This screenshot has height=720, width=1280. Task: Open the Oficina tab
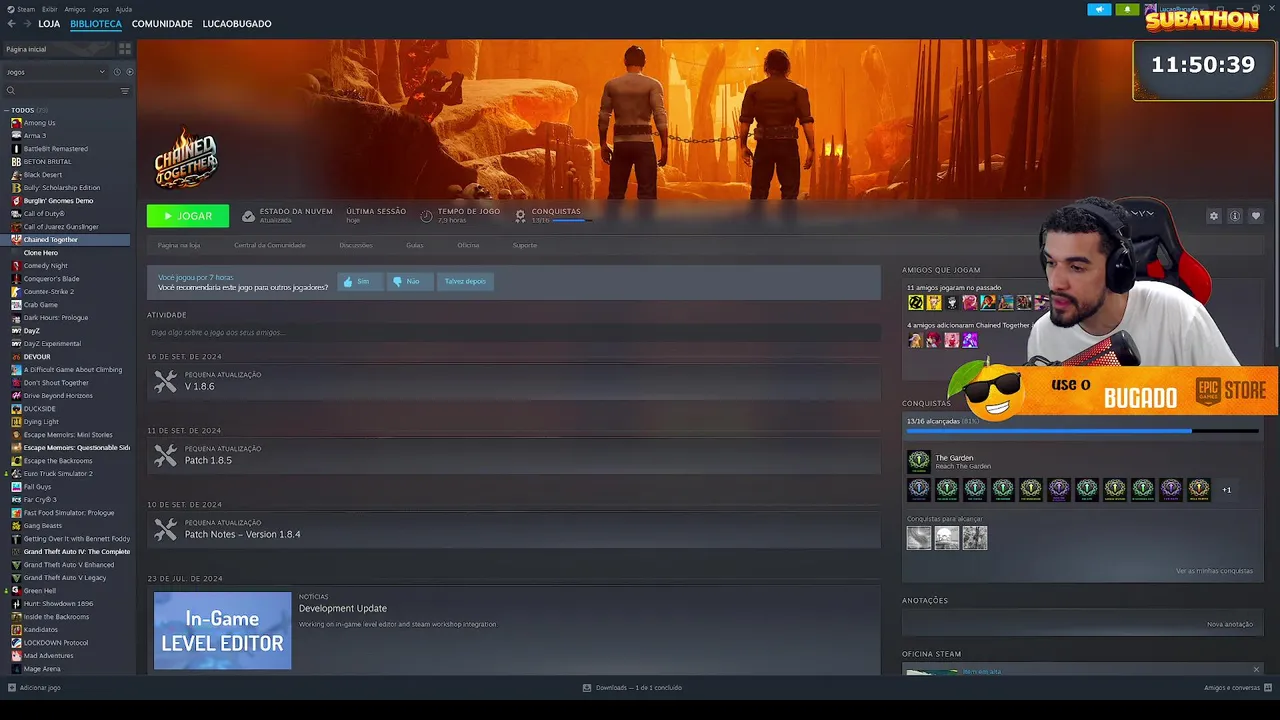point(468,245)
